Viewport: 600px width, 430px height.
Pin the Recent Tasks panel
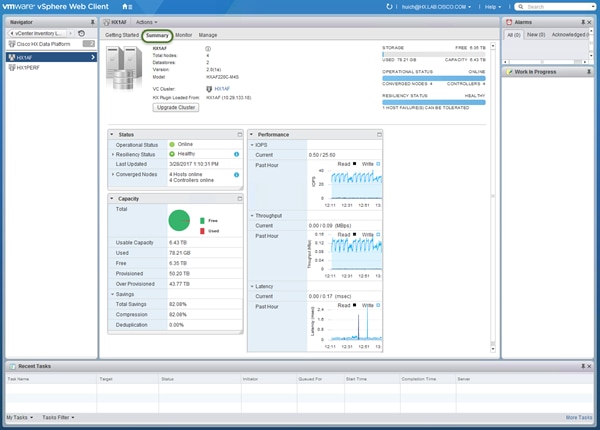click(x=583, y=366)
